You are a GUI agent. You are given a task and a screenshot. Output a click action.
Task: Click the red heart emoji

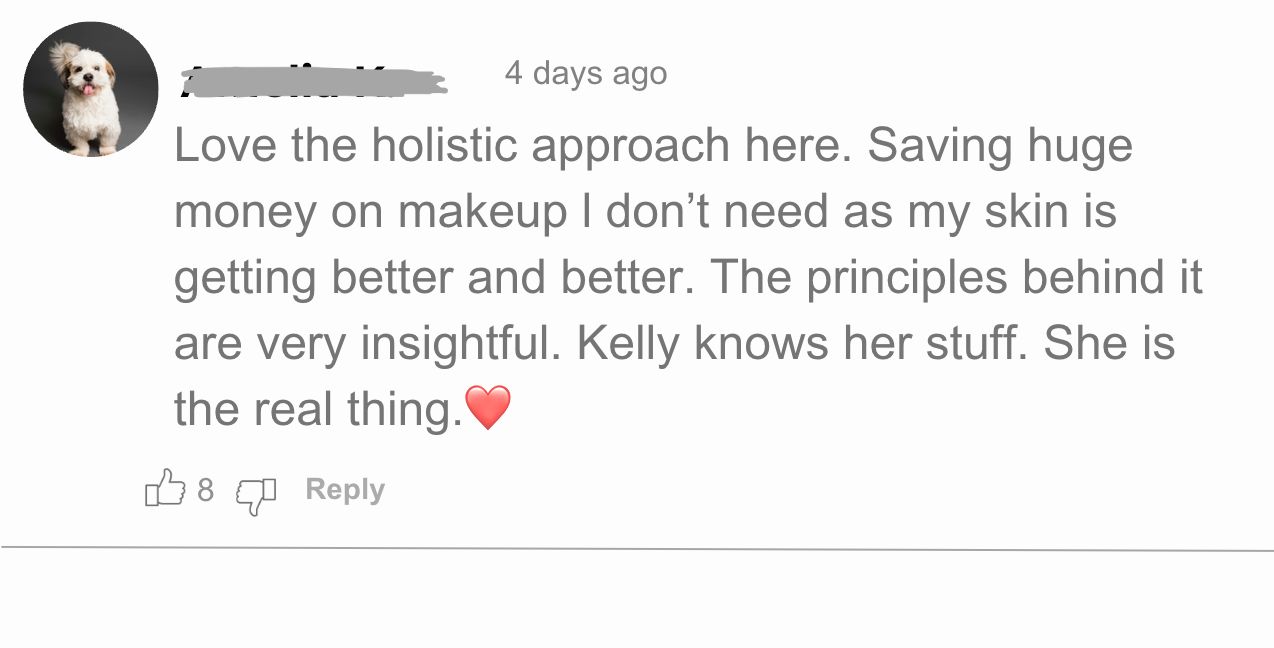[488, 408]
